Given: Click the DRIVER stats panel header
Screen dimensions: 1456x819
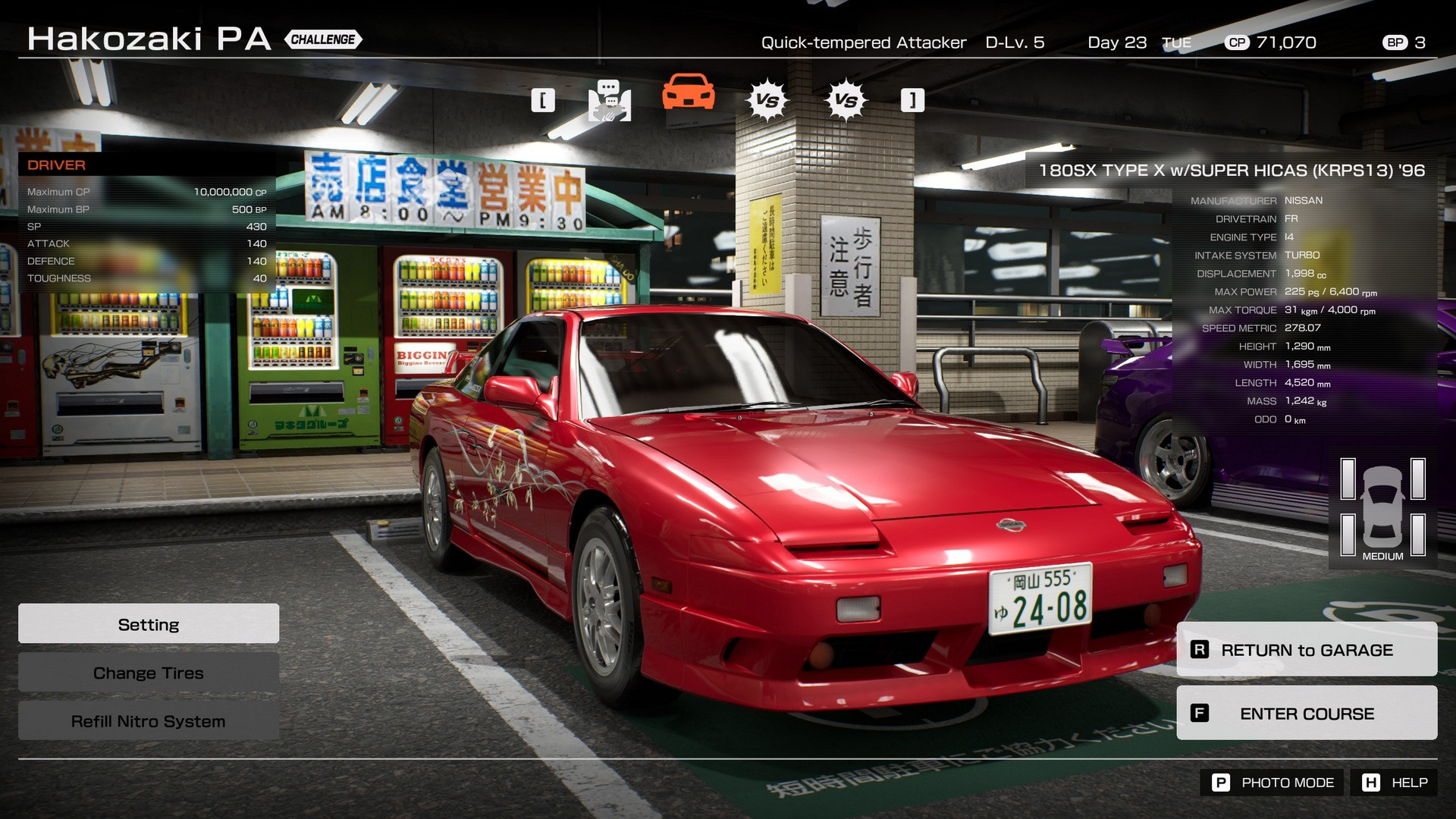Looking at the screenshot, I should point(57,165).
